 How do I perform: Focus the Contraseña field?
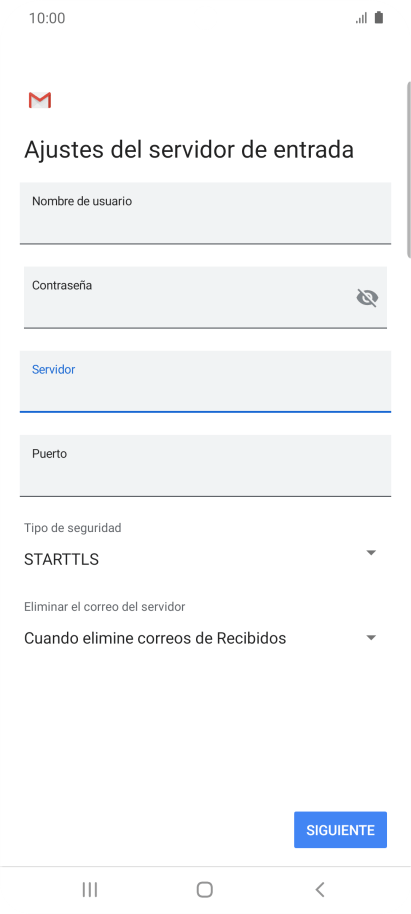(x=205, y=297)
